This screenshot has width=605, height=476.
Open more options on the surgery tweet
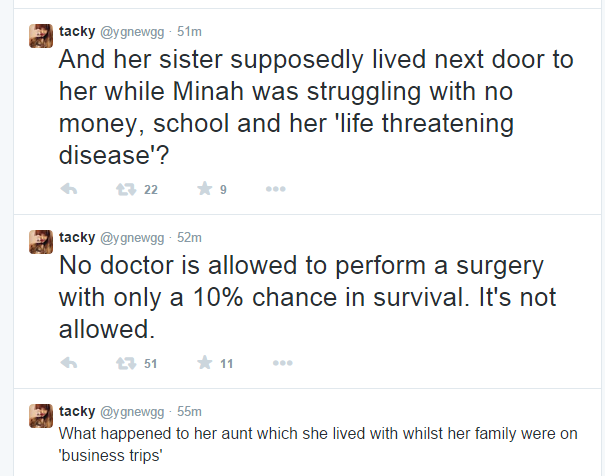pyautogui.click(x=275, y=363)
